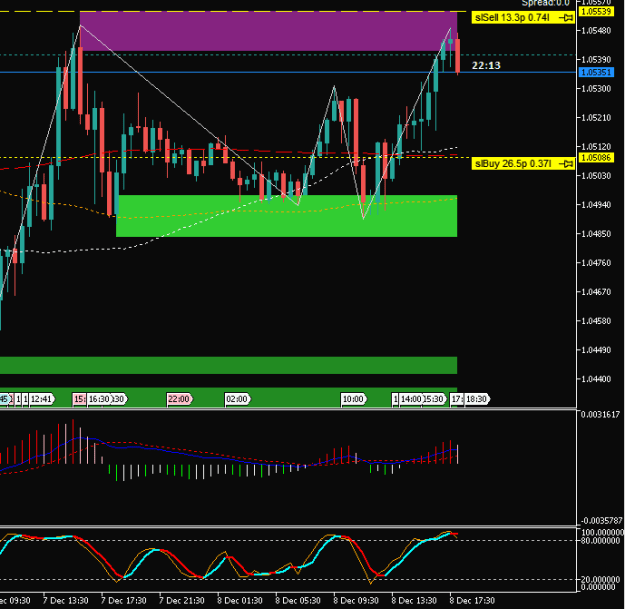Click the 02:00 event time marker

[237, 399]
